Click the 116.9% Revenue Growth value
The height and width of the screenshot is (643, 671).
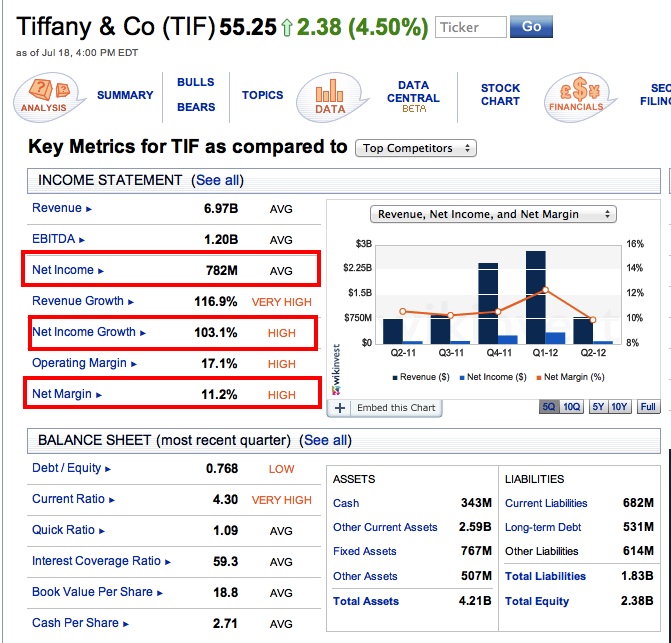tap(216, 302)
